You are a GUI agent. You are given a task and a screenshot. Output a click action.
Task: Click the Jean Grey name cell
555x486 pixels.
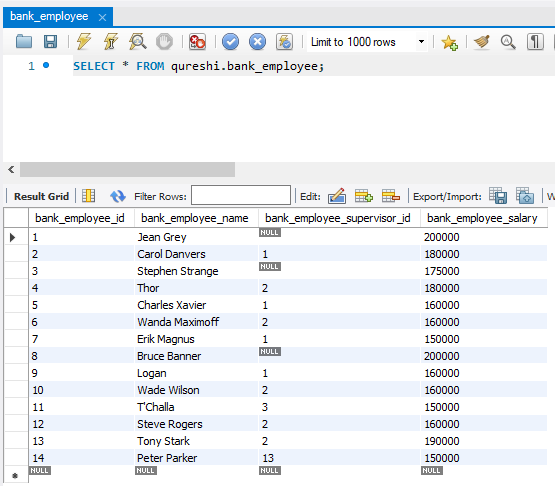[196, 237]
